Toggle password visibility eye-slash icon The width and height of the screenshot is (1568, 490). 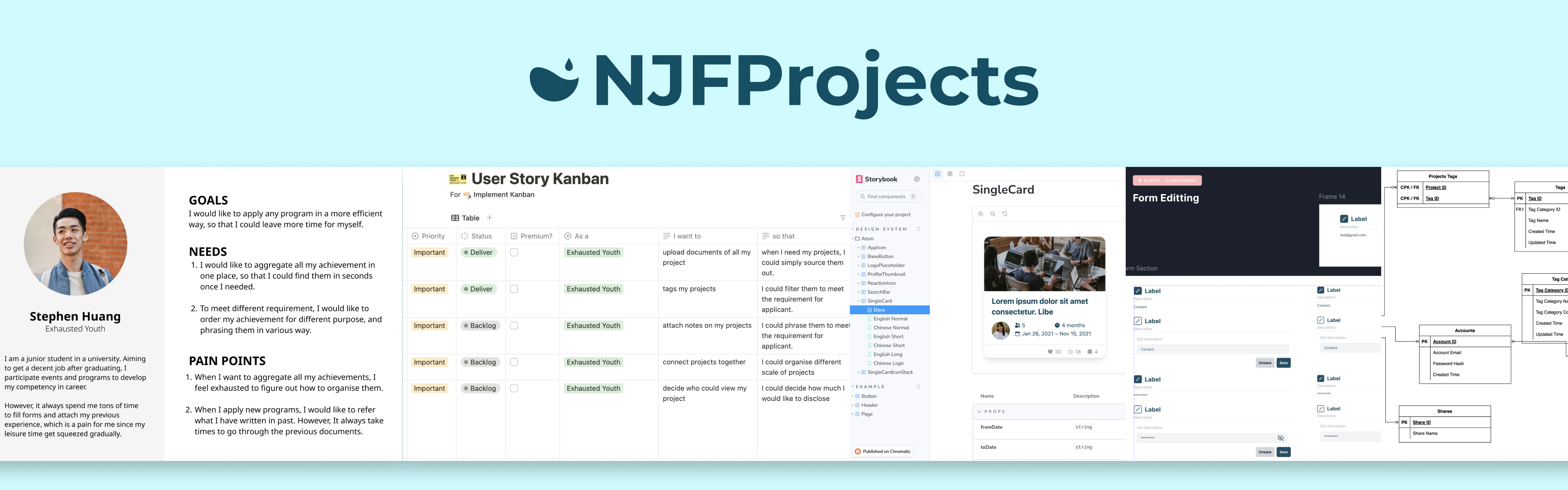(1281, 438)
